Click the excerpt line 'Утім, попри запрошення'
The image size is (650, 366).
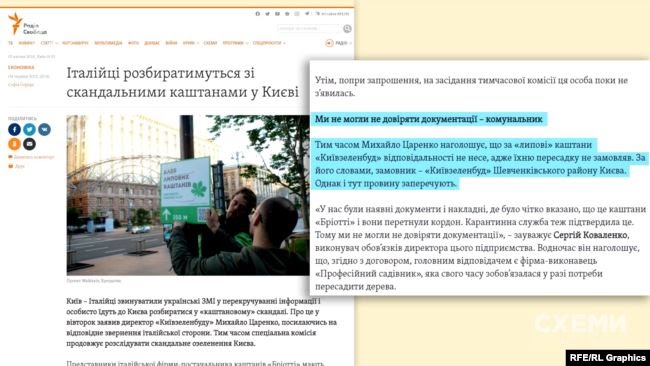tap(471, 87)
